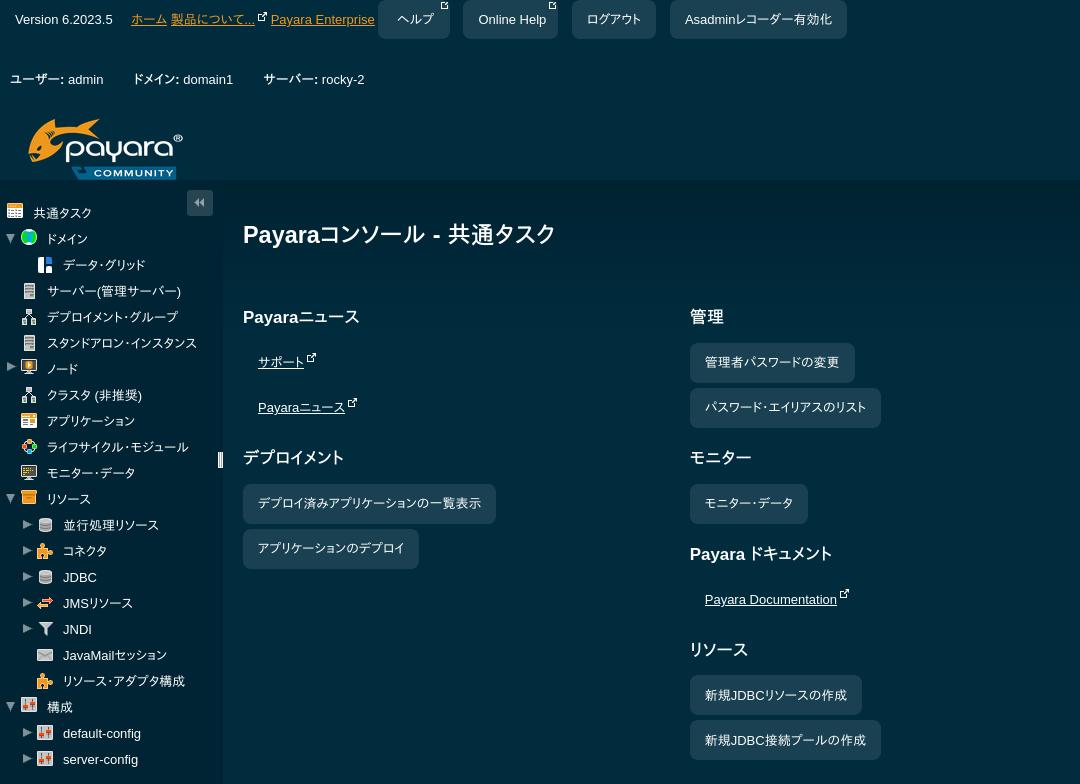
Task: Open ドメイン via its globe icon
Action: pyautogui.click(x=29, y=238)
